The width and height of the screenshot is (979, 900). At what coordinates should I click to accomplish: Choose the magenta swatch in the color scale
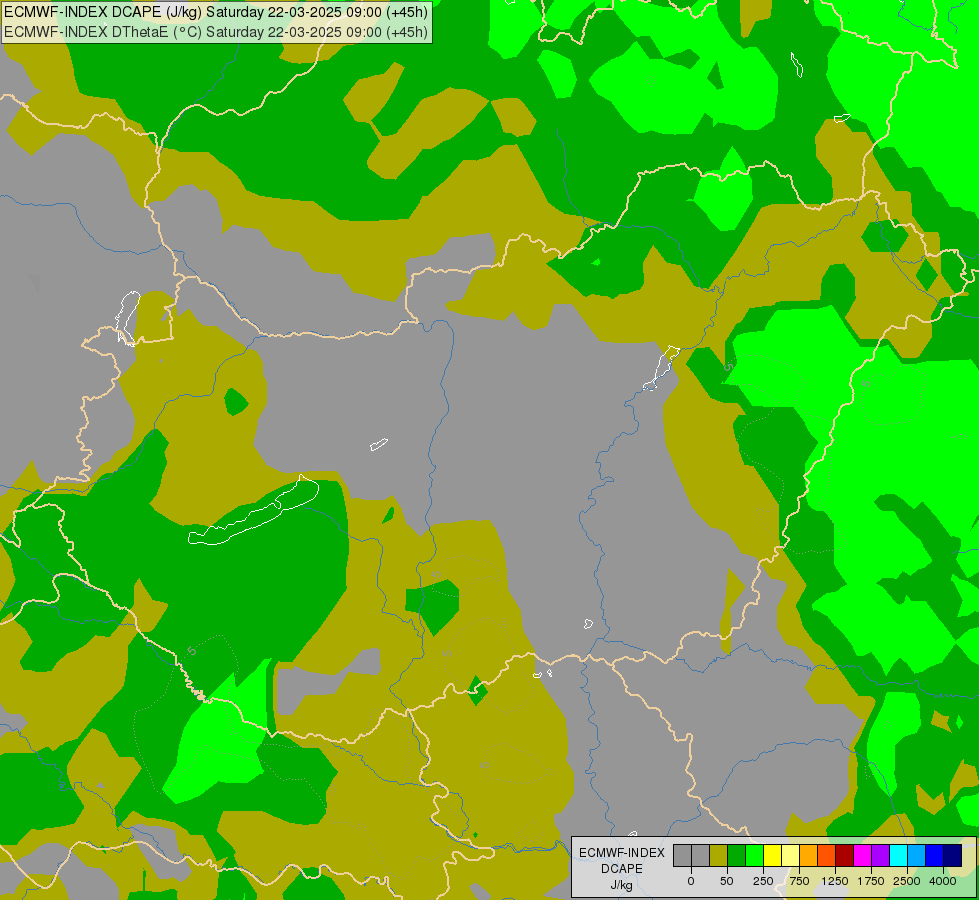point(863,856)
